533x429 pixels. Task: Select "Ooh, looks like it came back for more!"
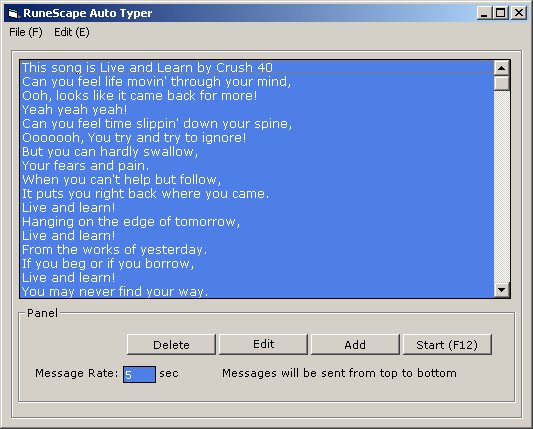[257, 96]
